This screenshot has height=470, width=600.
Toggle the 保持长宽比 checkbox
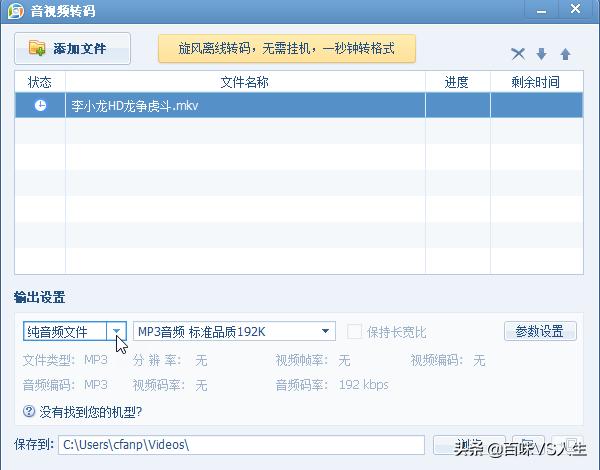pos(354,332)
